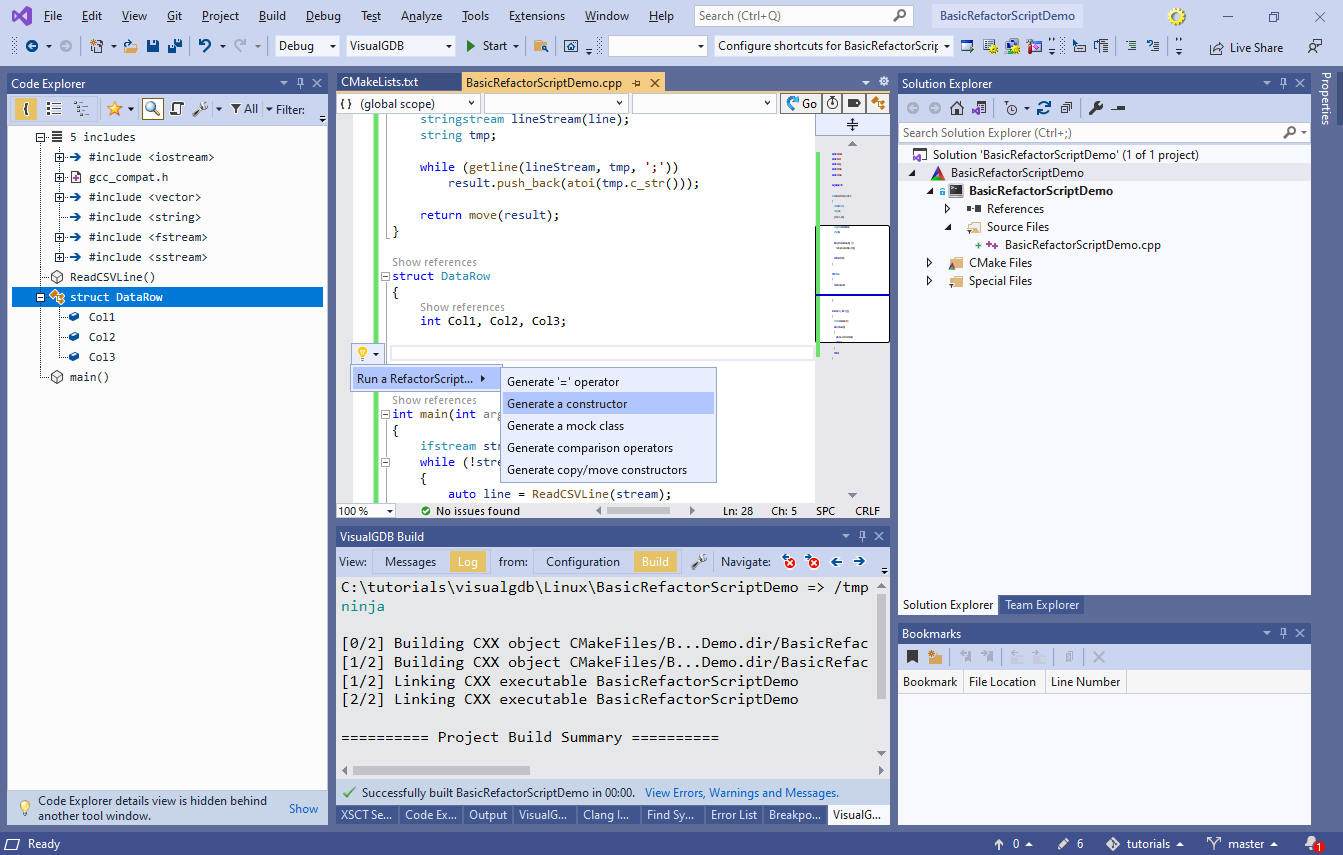Expand the Special Files node

929,281
